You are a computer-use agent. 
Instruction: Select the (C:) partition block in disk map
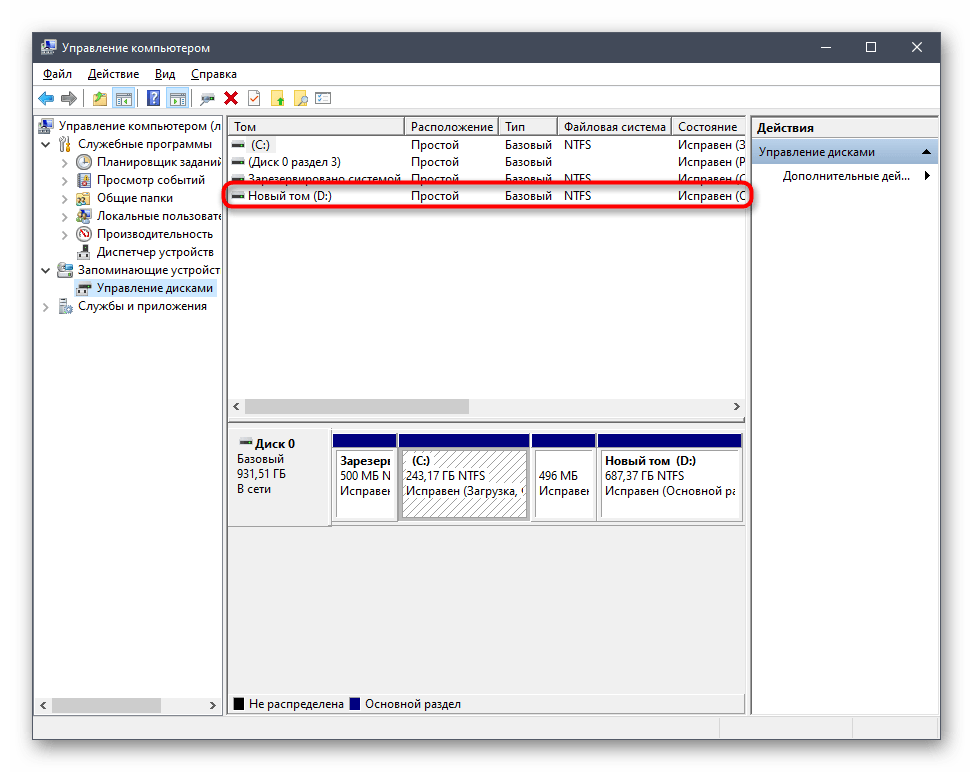464,484
